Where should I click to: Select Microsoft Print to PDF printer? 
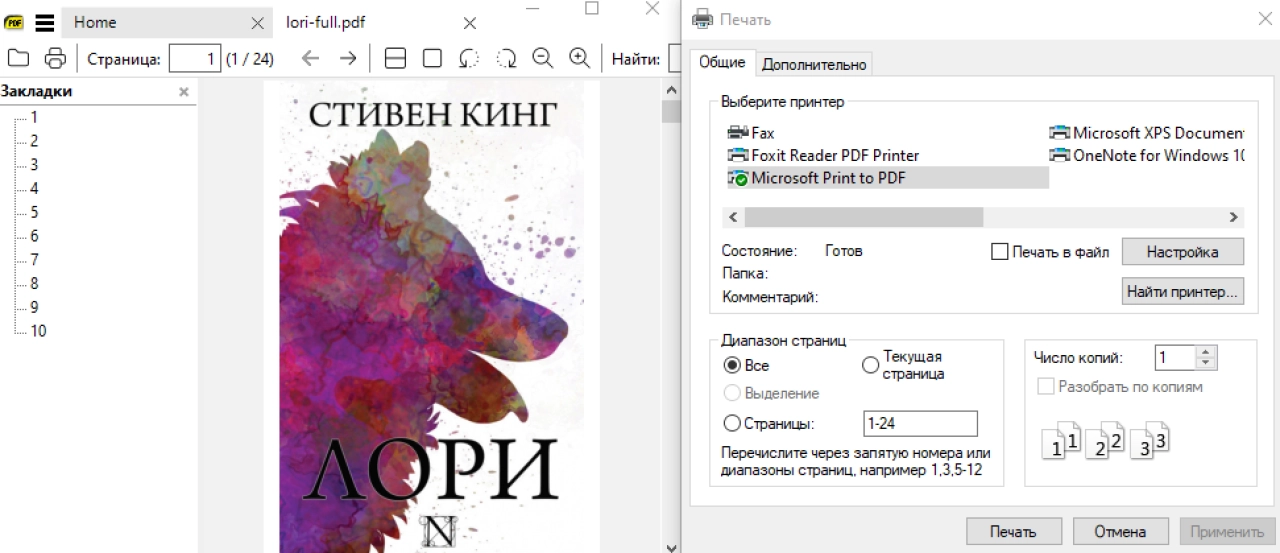(887, 178)
